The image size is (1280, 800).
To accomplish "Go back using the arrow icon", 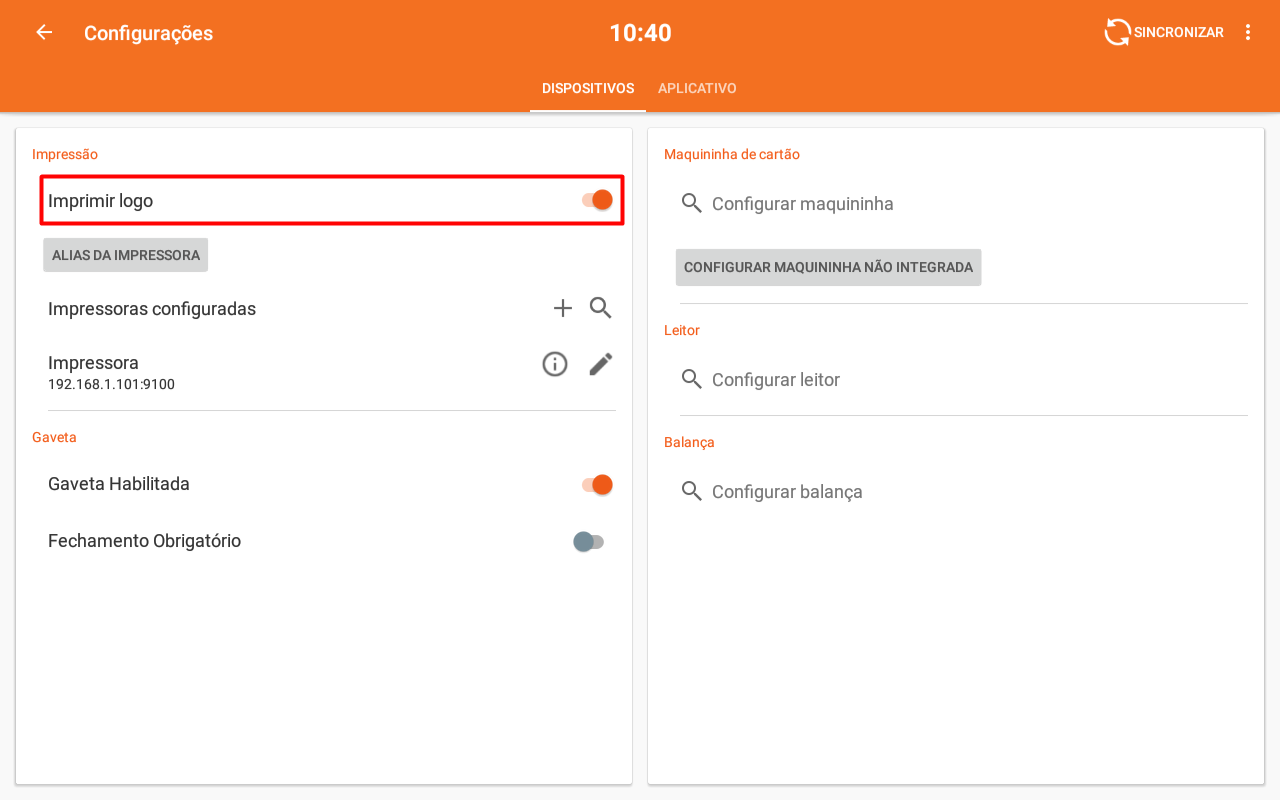I will pyautogui.click(x=44, y=32).
